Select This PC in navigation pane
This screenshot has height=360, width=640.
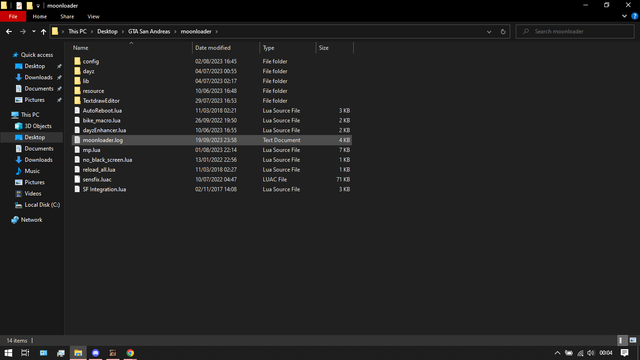click(x=30, y=115)
